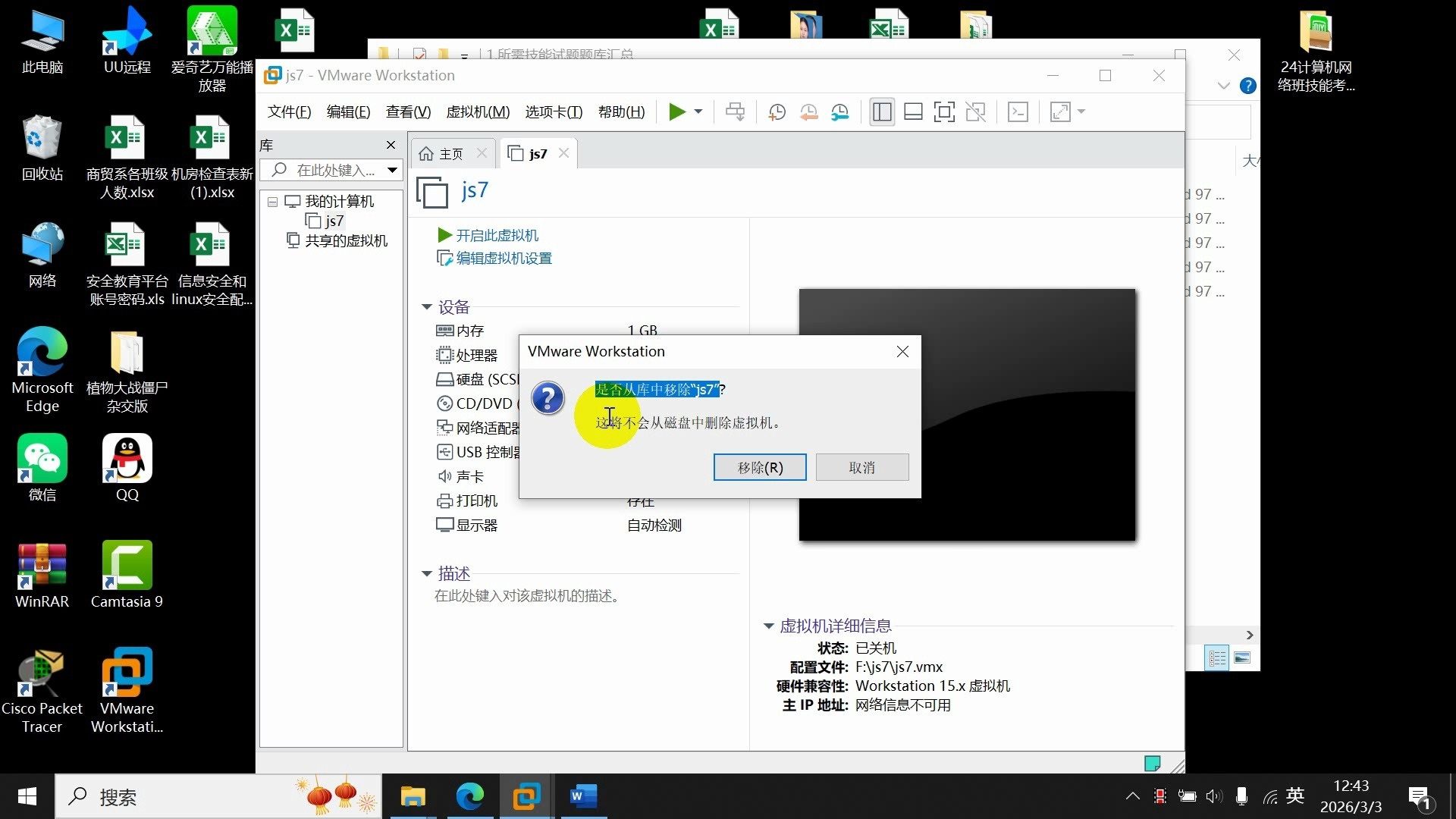Click the help icon in the Explorer window
1456x819 pixels.
1247,86
